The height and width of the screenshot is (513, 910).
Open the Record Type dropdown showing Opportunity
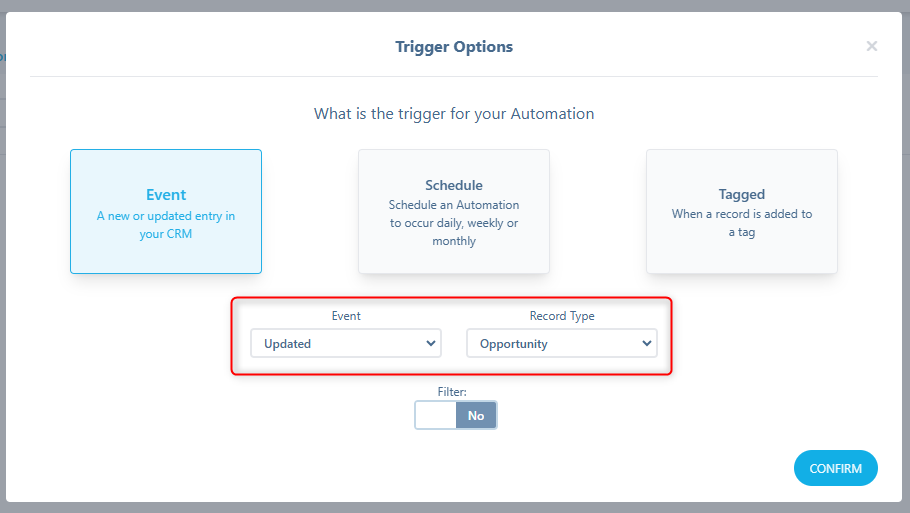tap(562, 343)
